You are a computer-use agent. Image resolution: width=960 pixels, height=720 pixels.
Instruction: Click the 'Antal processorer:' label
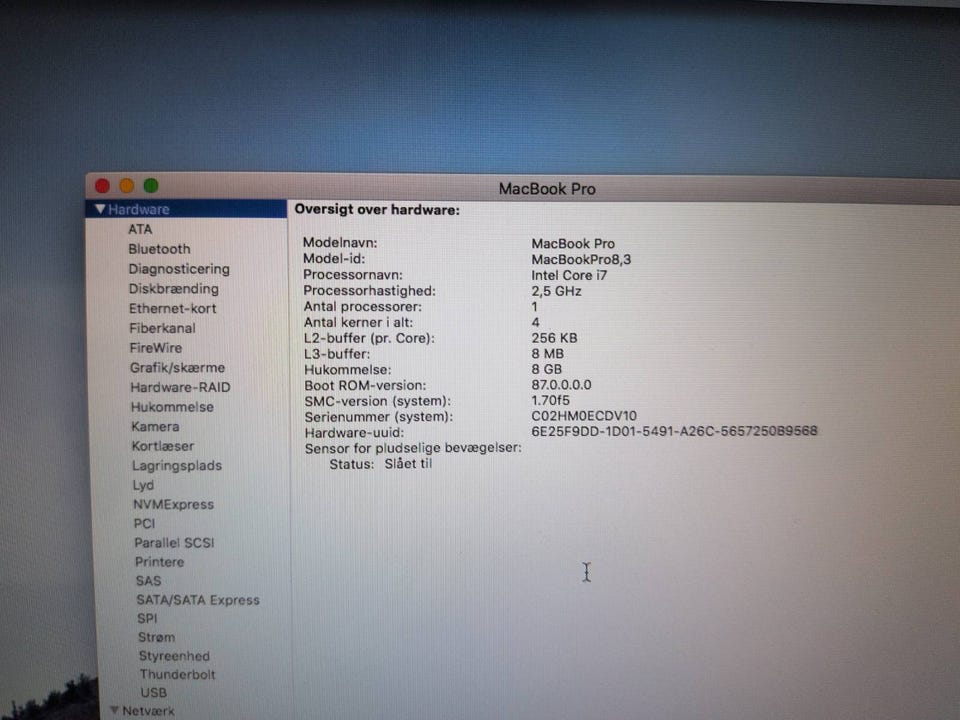point(363,307)
